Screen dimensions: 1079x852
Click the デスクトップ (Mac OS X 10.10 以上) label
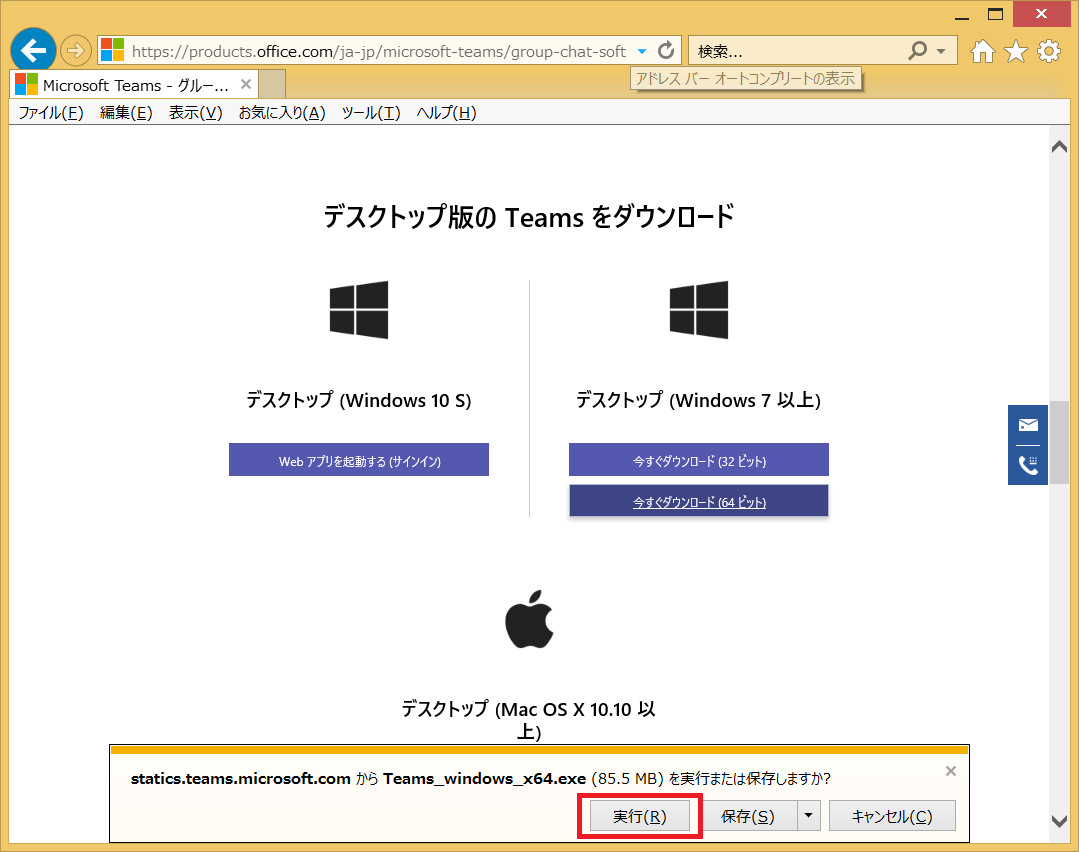pos(528,719)
